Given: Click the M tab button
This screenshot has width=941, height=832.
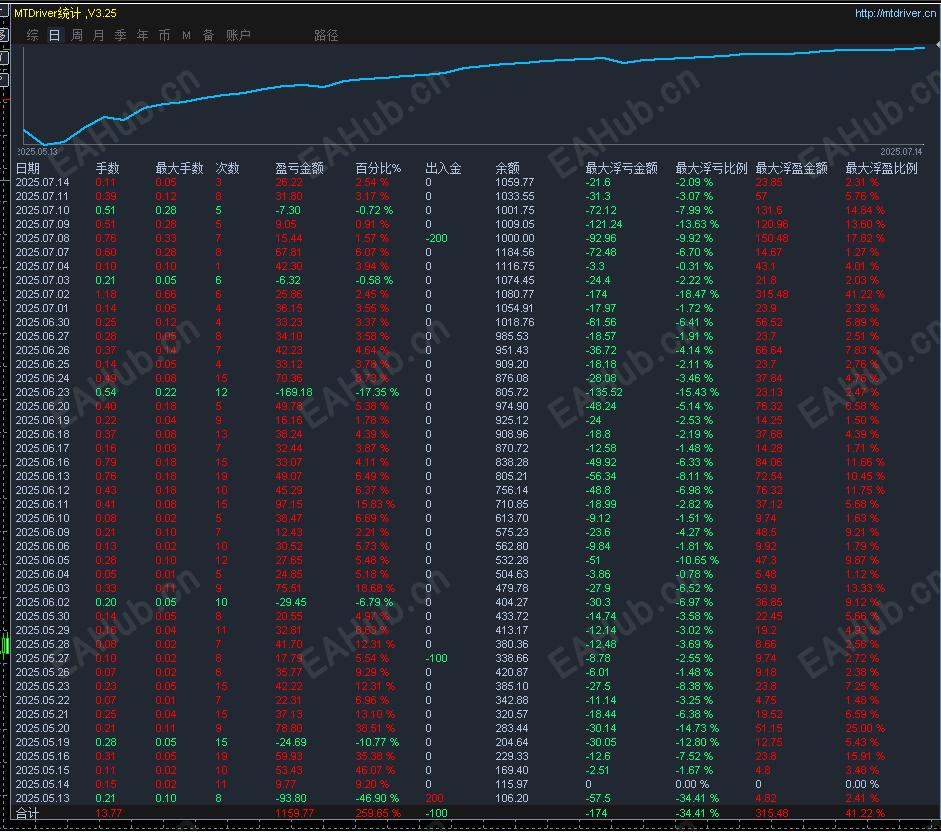Looking at the screenshot, I should pos(186,35).
